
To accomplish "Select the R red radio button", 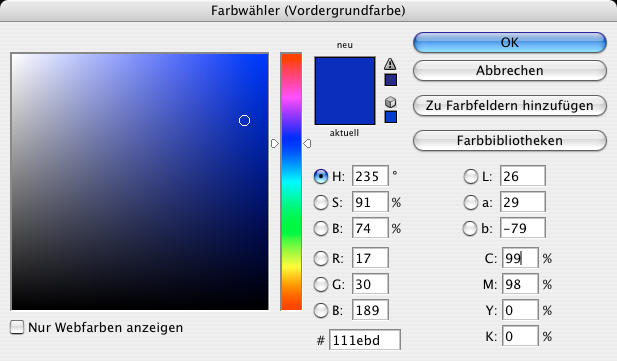I will [321, 258].
